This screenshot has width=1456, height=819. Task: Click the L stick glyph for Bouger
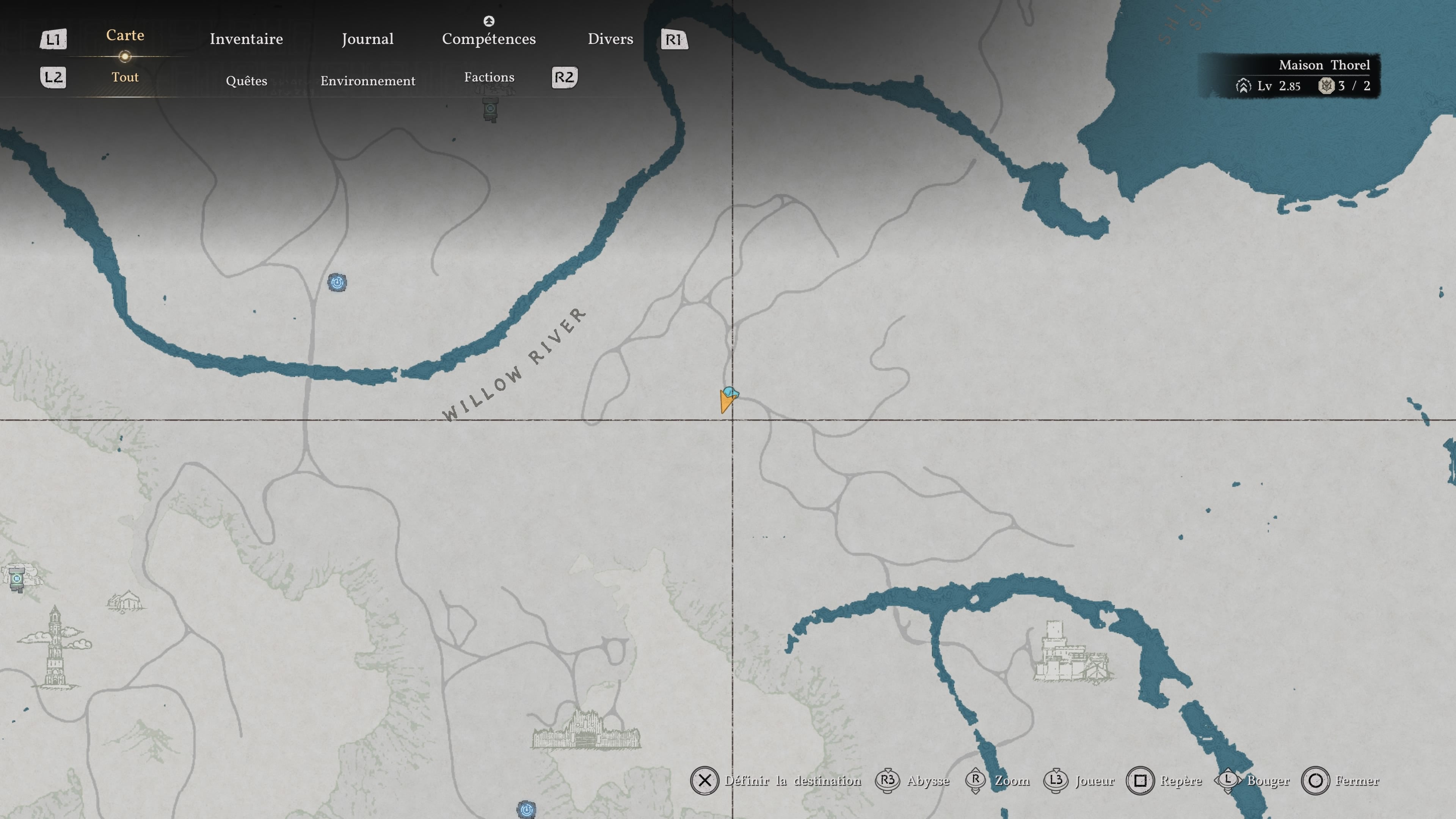(1228, 781)
